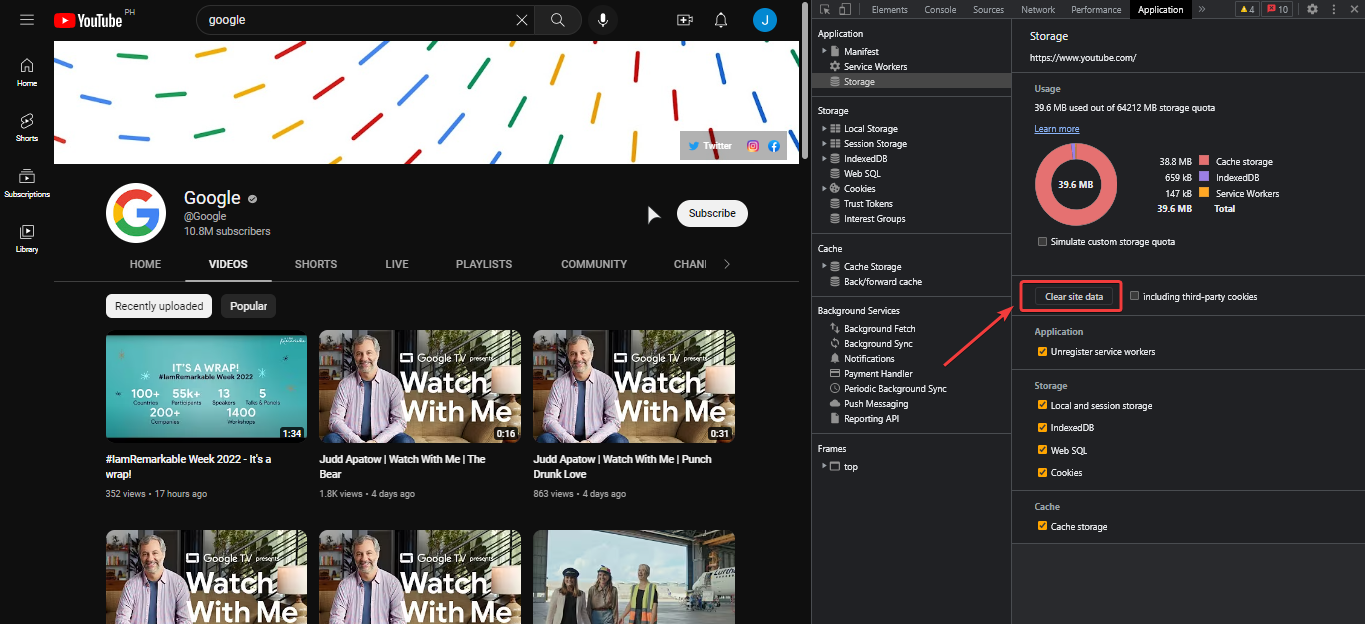Open the YouTube hamburger guide menu

point(27,20)
